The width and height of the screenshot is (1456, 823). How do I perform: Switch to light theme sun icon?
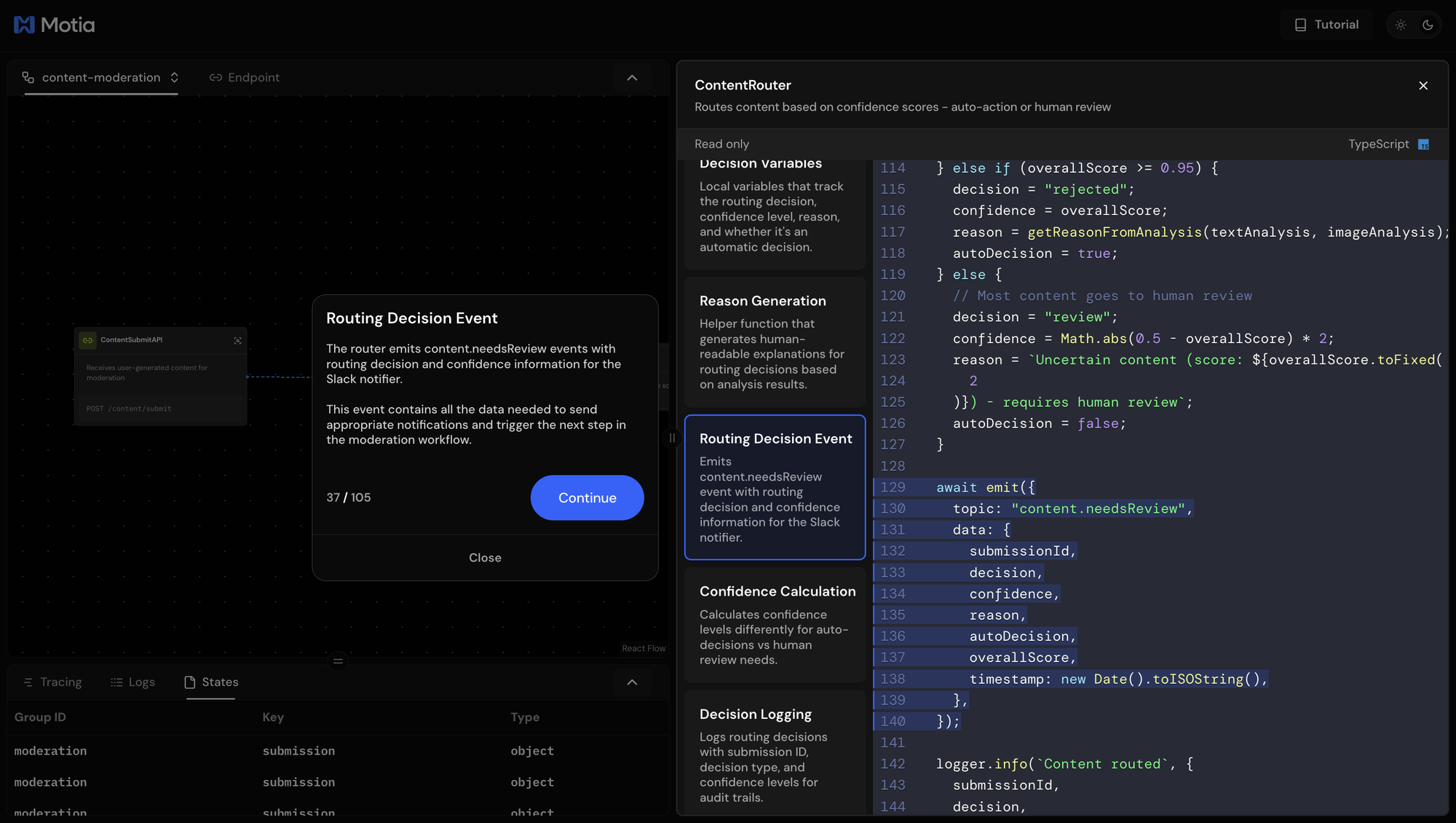(x=1401, y=25)
